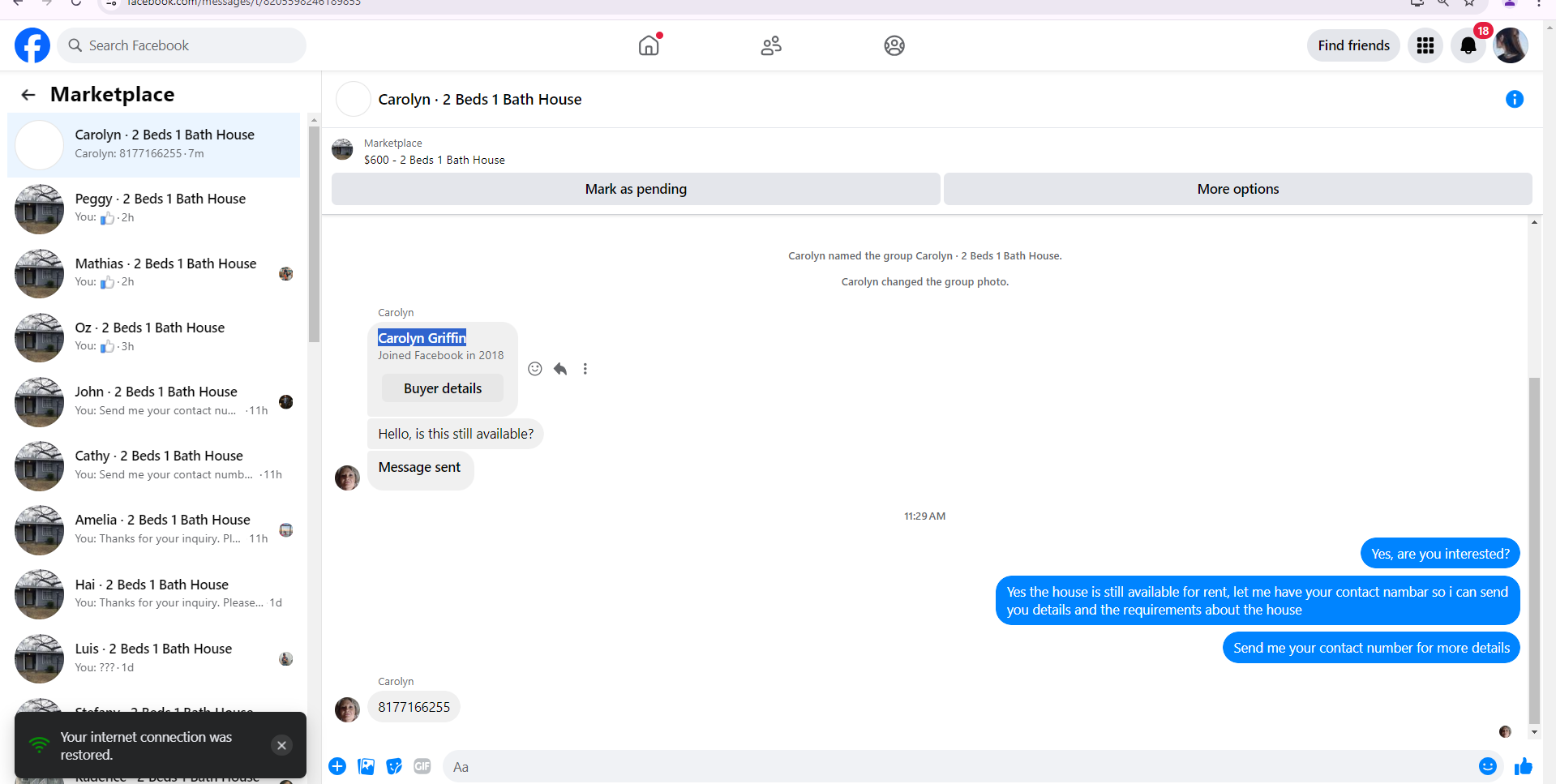View Buyer details for Carolyn Griffin
The width and height of the screenshot is (1556, 784).
point(443,388)
